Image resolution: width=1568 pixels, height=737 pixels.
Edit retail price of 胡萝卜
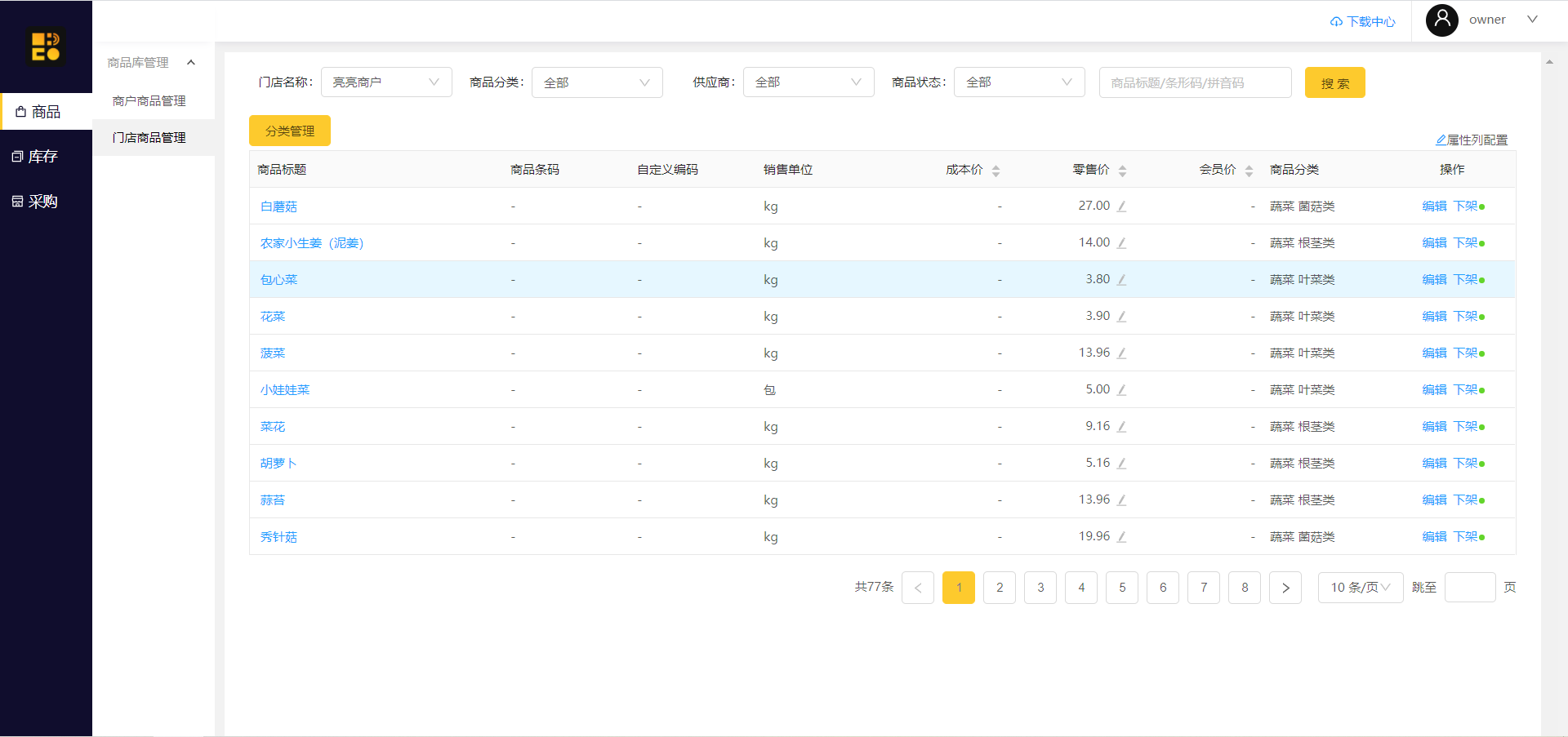click(1122, 464)
